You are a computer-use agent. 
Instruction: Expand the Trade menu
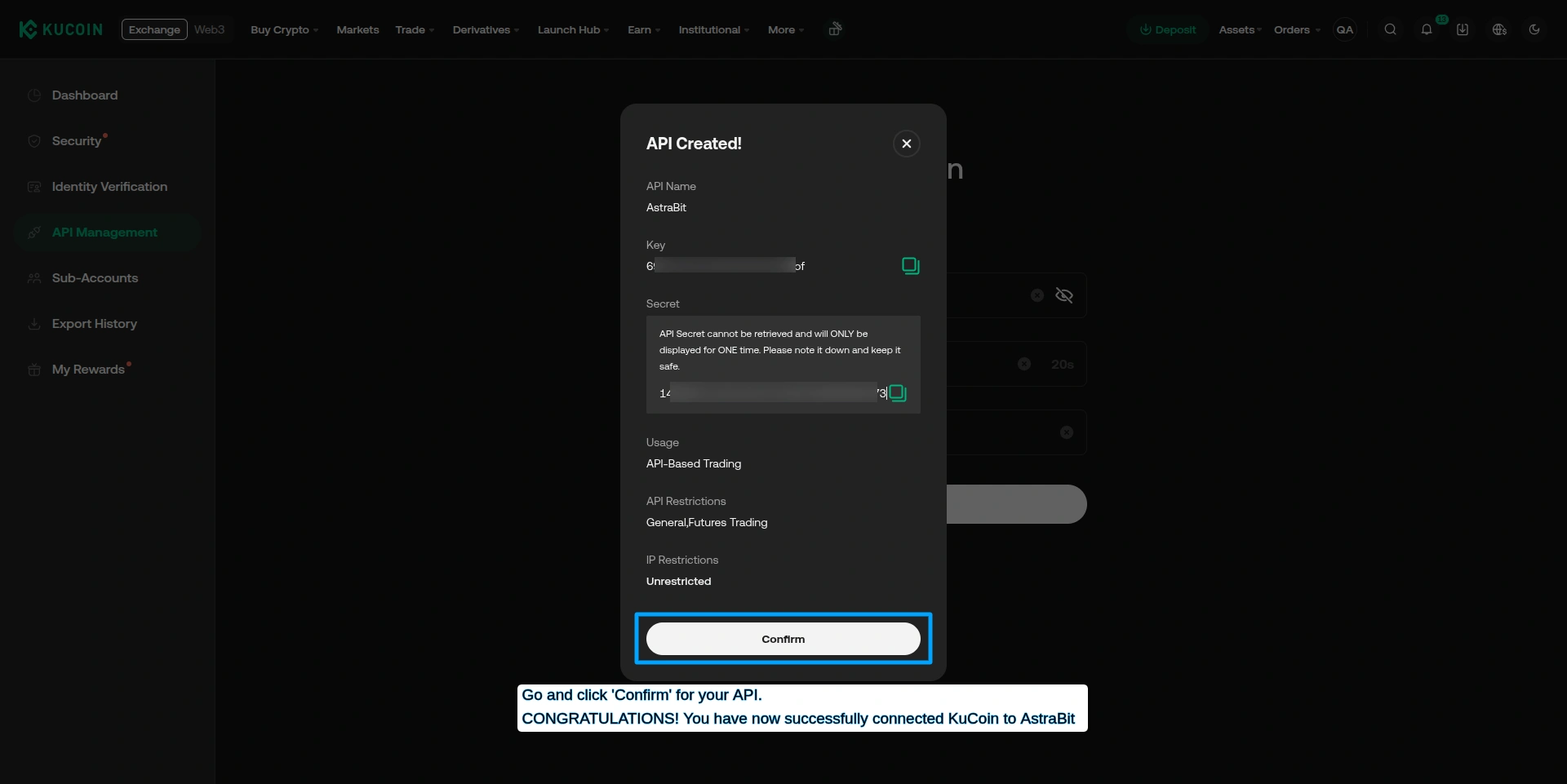415,29
